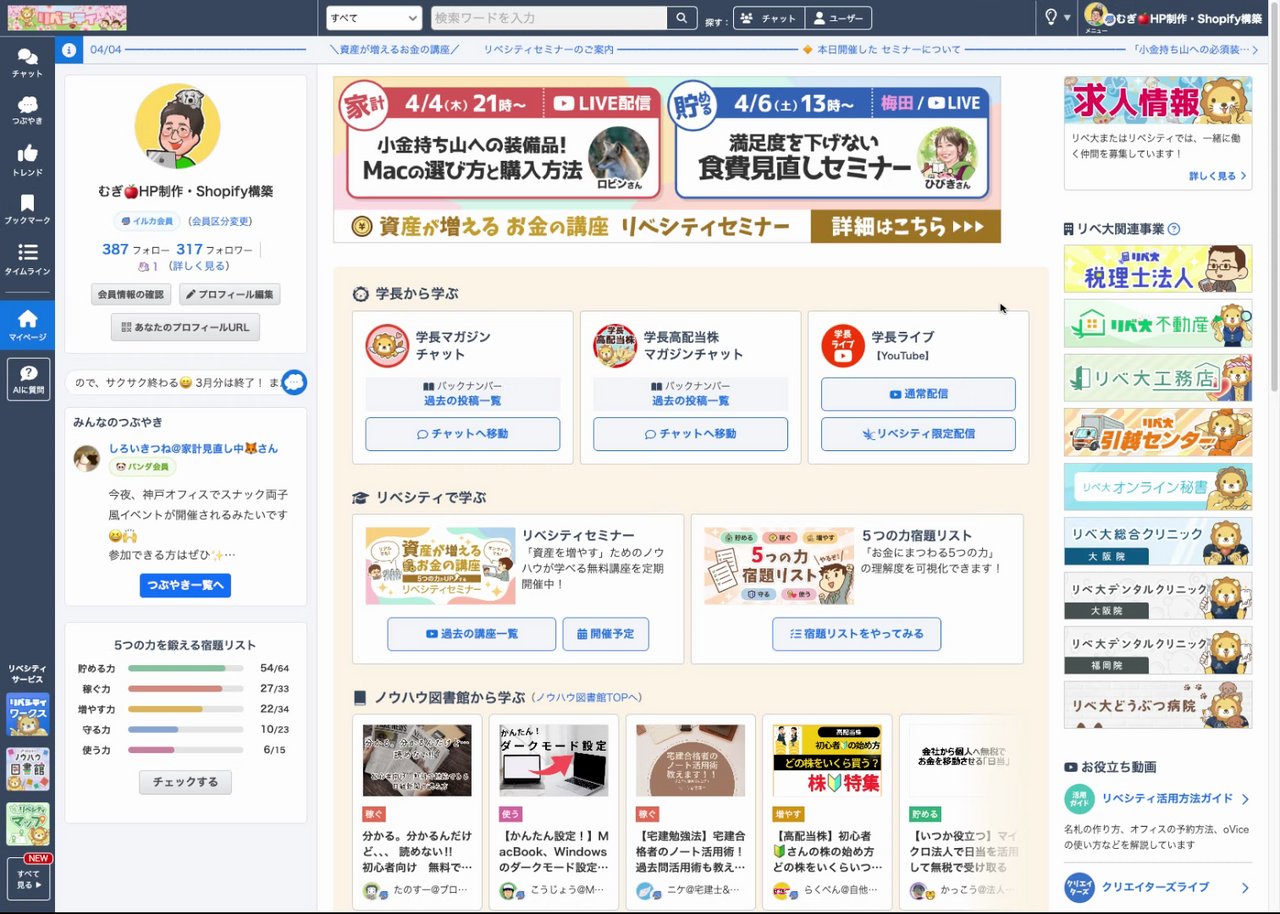Click into the search keyword field
Viewport: 1280px width, 914px height.
(x=549, y=18)
